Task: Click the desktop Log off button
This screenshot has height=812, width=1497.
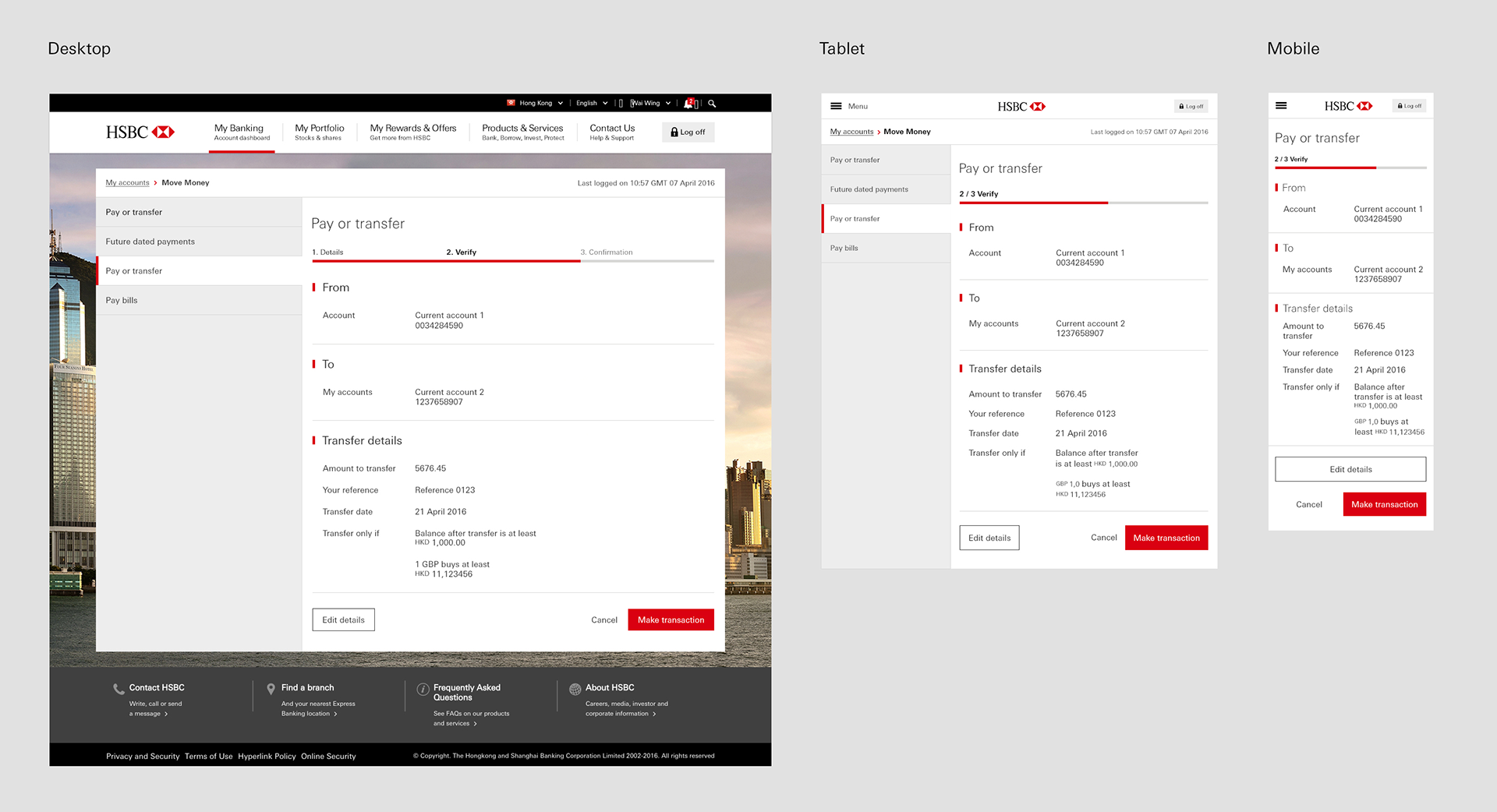Action: click(x=688, y=132)
